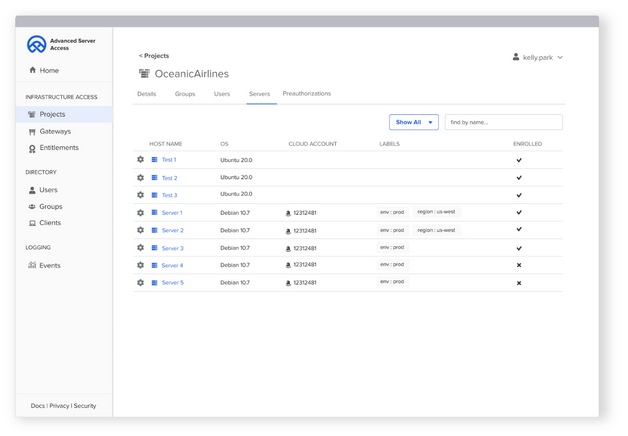Open the Test 3 host link

coord(169,195)
